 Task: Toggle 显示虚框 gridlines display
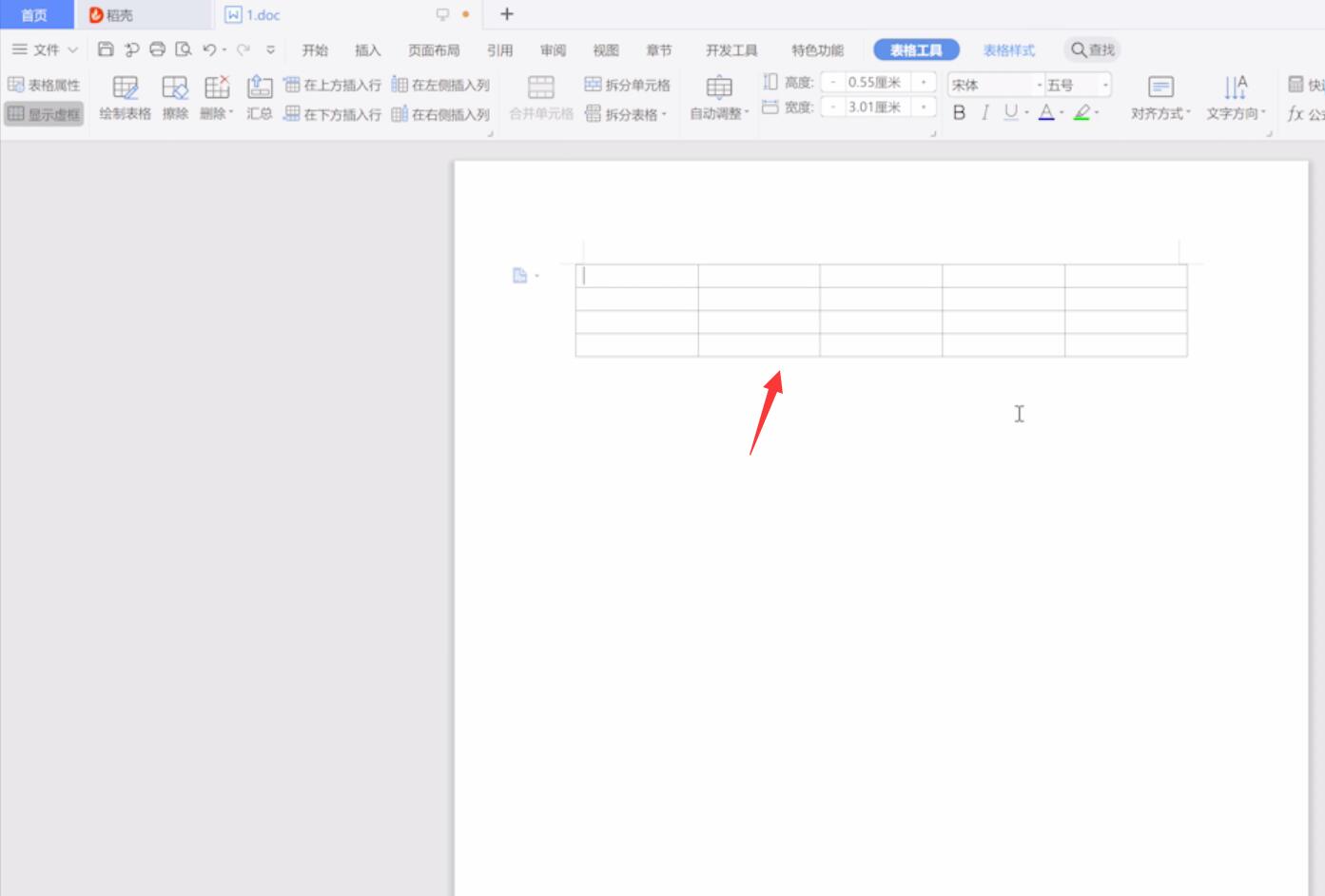pyautogui.click(x=45, y=114)
